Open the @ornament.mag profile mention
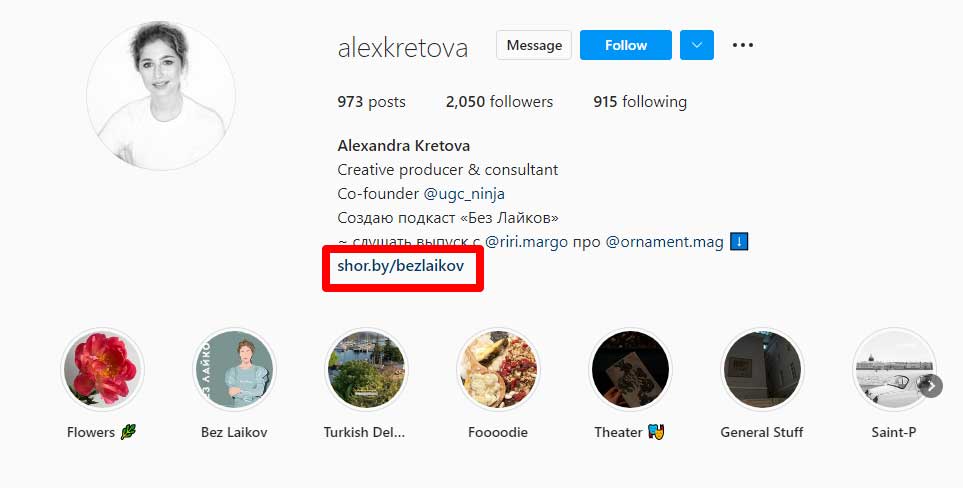The image size is (963, 488). [x=665, y=242]
